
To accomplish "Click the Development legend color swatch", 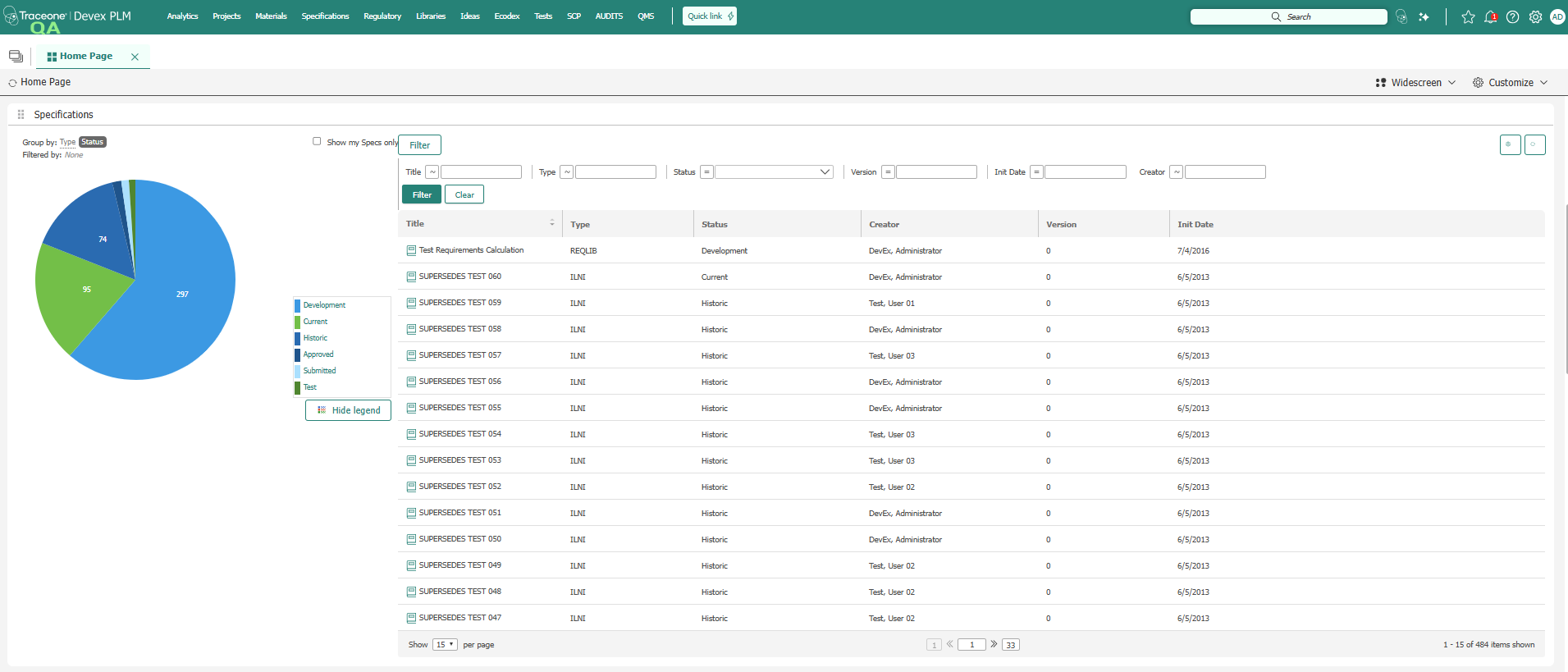I will coord(297,305).
